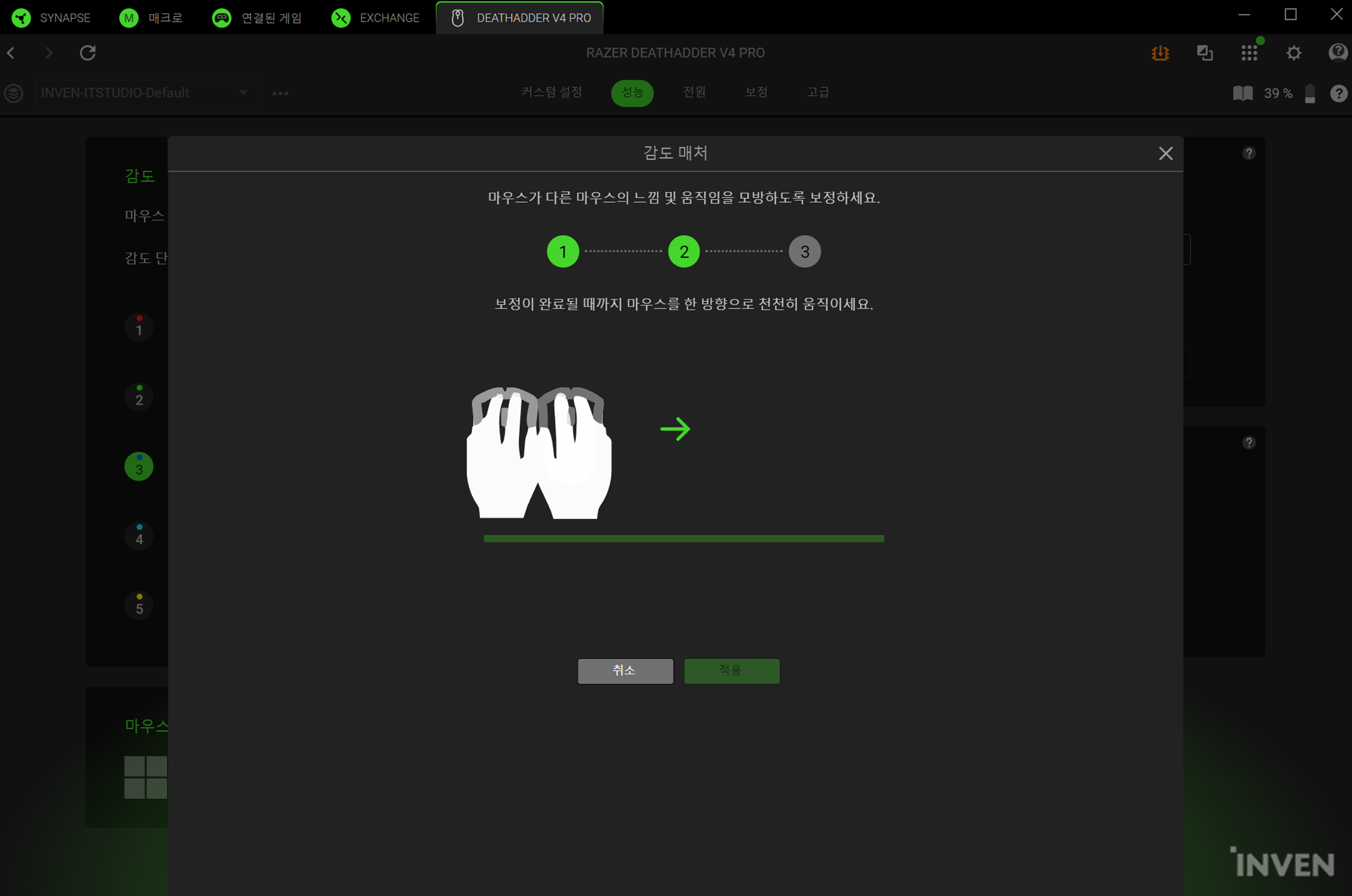Image resolution: width=1352 pixels, height=896 pixels.
Task: Close the 감도 매처 dialog
Action: point(1165,153)
